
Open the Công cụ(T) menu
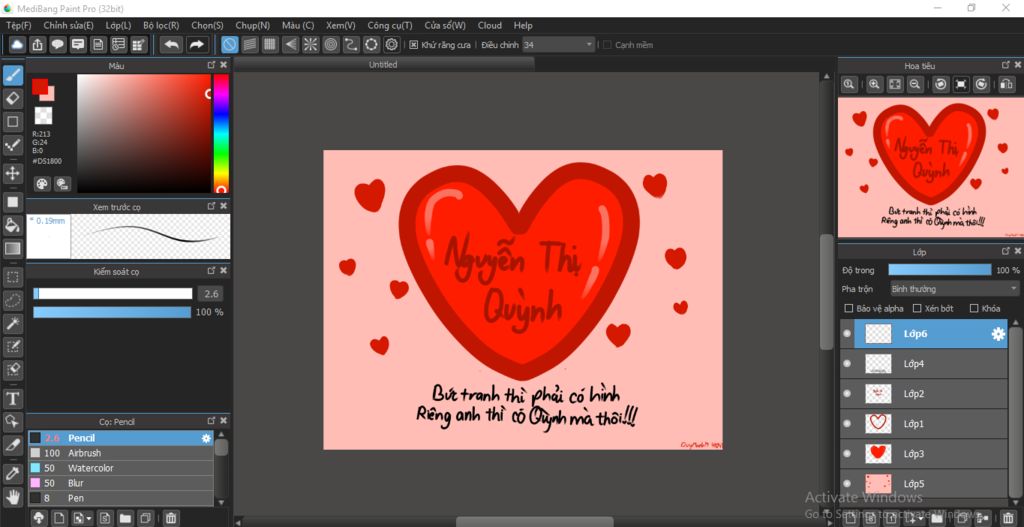click(390, 25)
